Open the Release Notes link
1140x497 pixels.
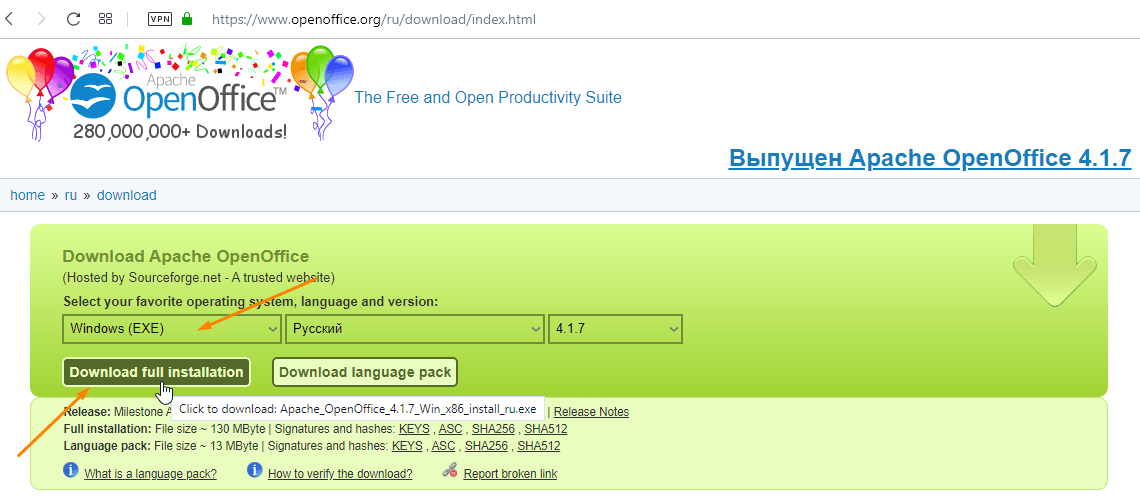[591, 412]
